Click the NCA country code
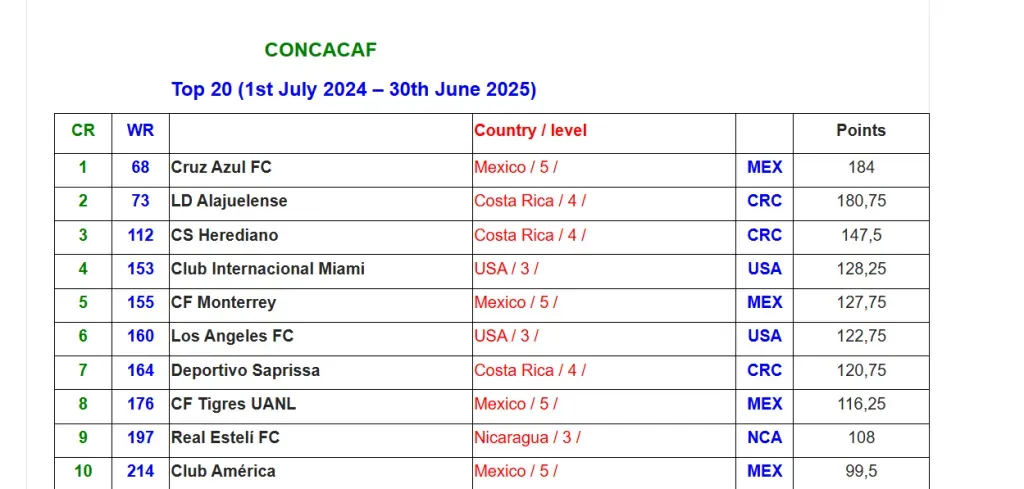Image resolution: width=1024 pixels, height=489 pixels. point(764,437)
